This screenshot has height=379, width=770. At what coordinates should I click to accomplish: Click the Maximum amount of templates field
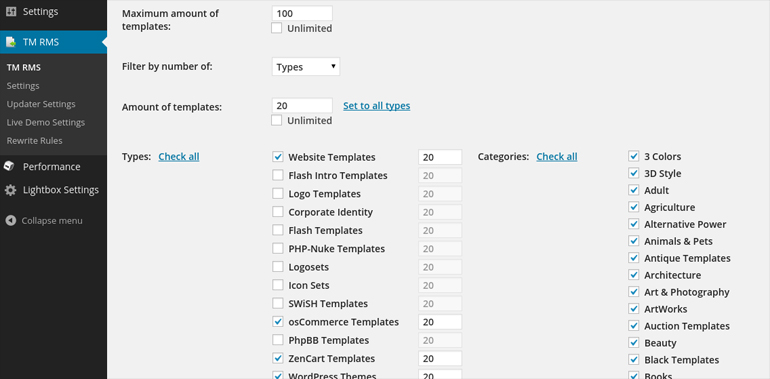[x=302, y=13]
